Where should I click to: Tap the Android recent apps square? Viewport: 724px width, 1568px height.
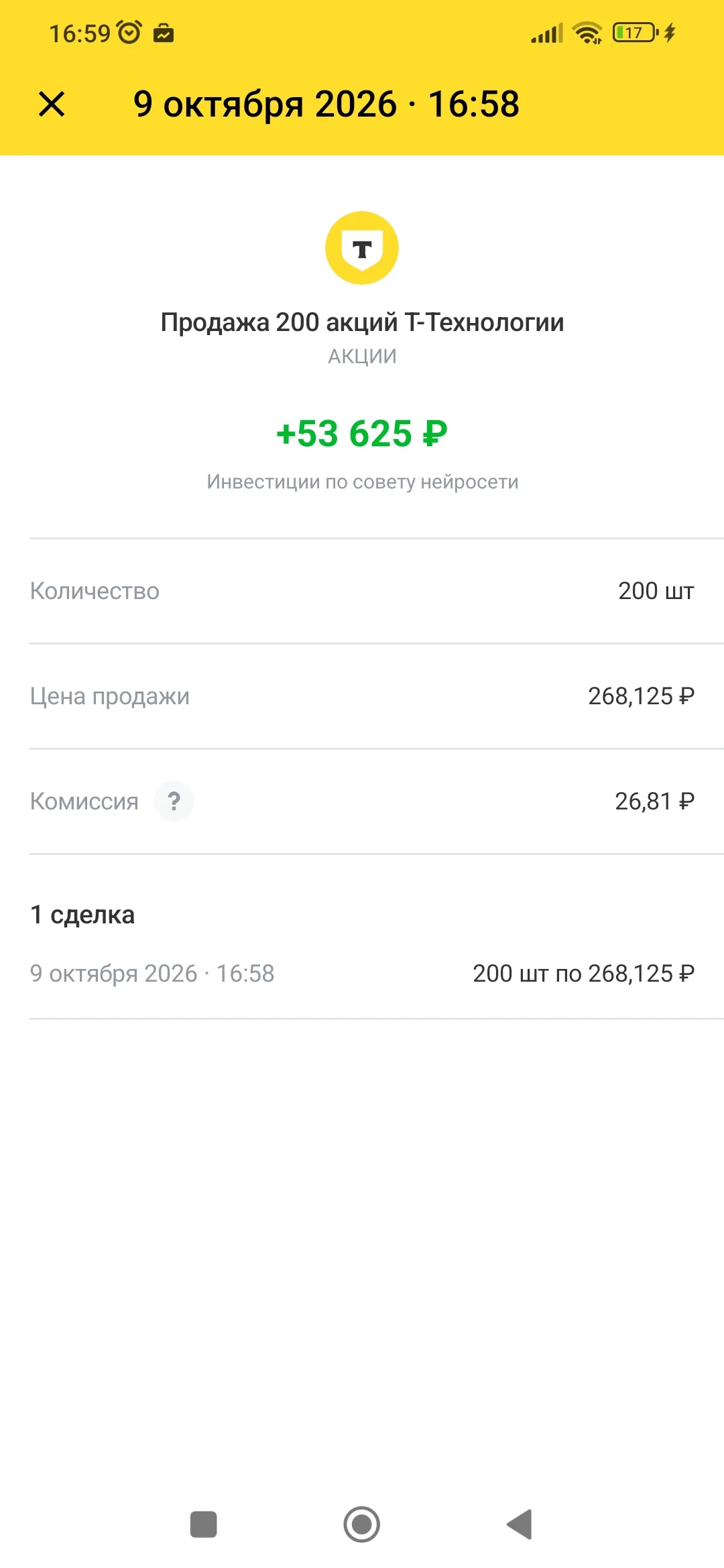[204, 1524]
